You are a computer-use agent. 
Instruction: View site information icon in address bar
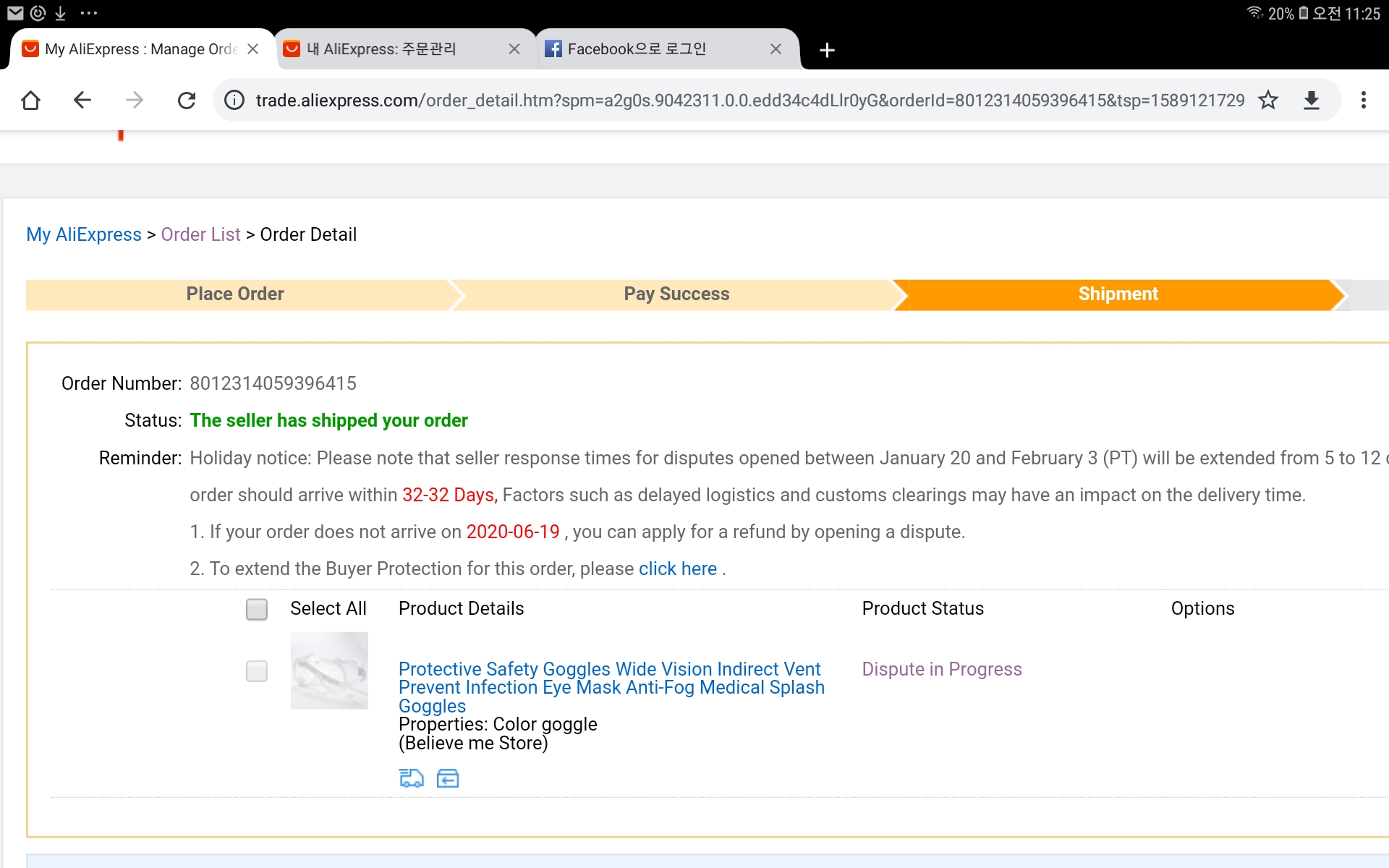(234, 100)
